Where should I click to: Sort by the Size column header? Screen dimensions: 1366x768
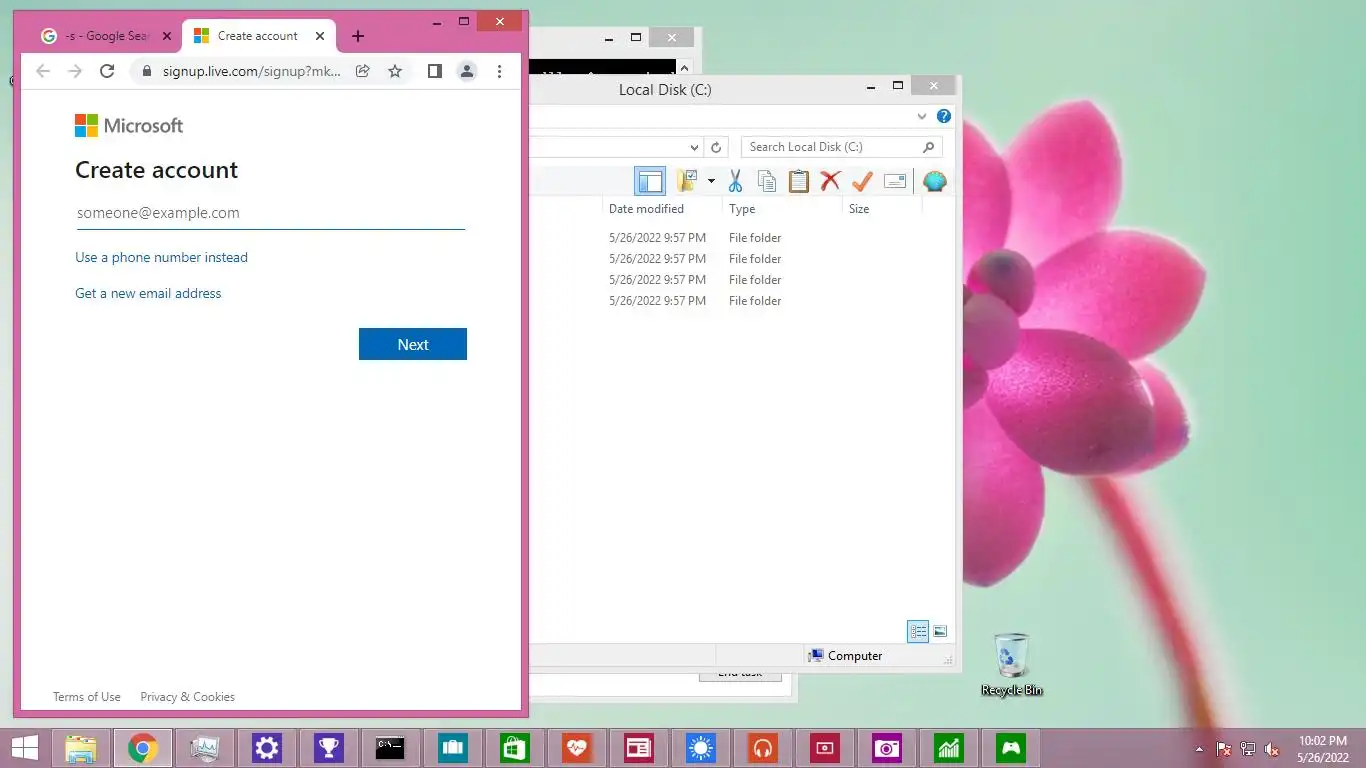tap(859, 209)
